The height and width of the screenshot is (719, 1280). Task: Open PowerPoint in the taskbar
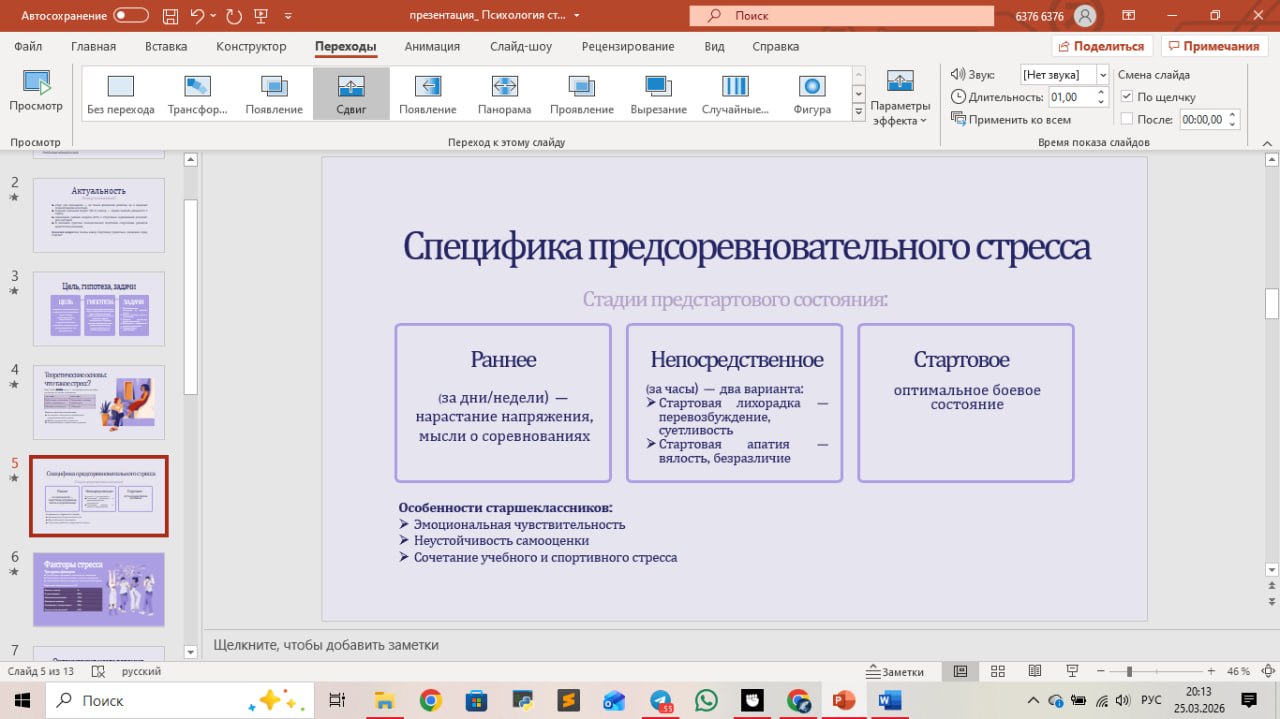coord(843,700)
